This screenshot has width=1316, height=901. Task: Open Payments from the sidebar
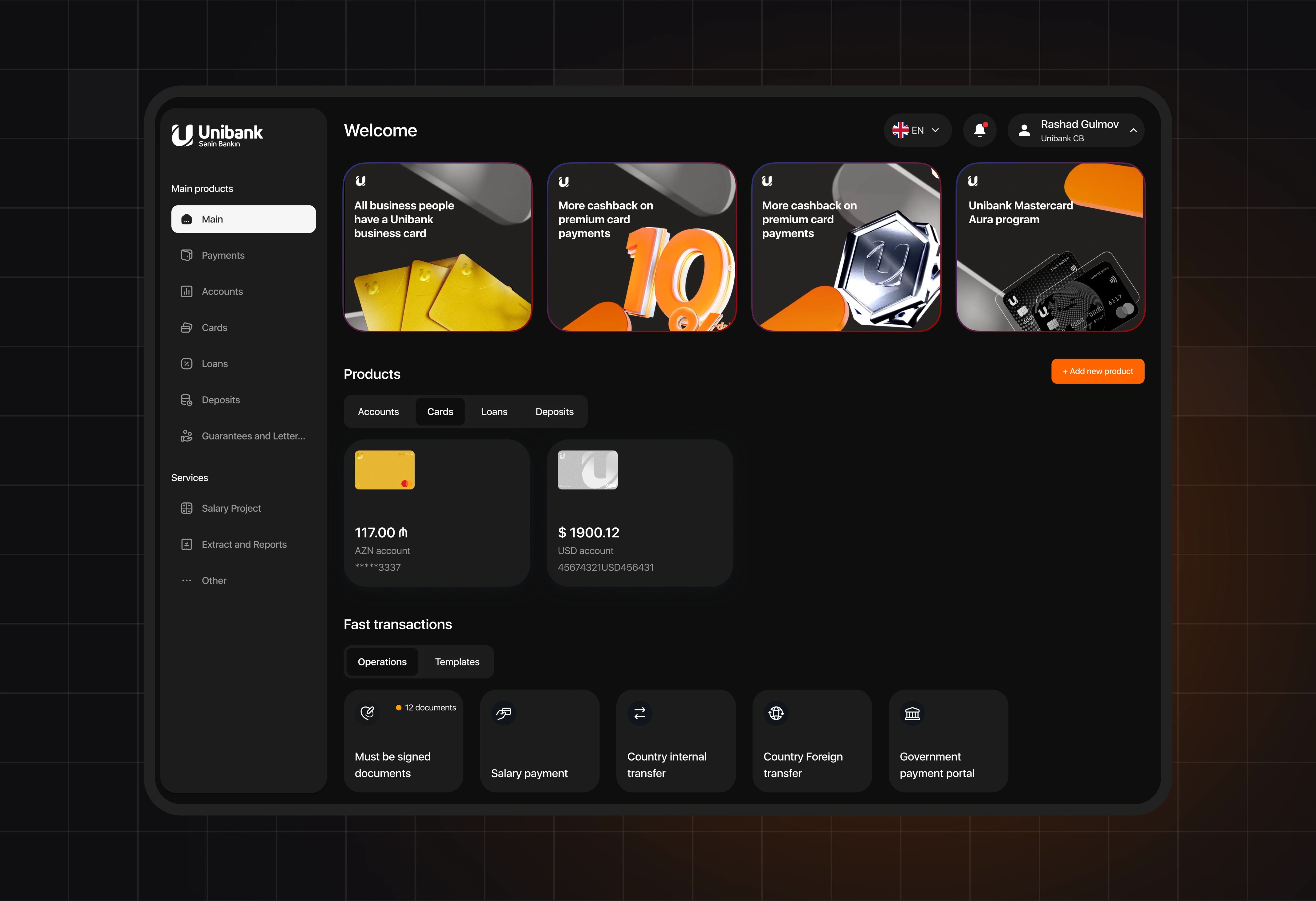[x=223, y=255]
